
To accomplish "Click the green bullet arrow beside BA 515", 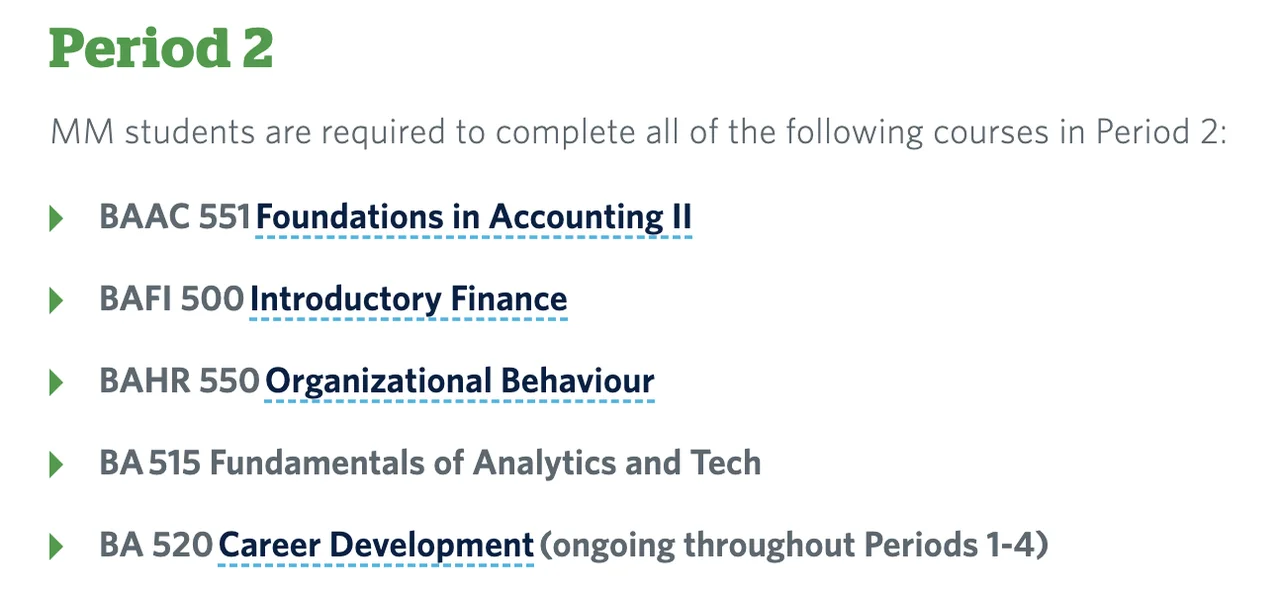I will click(x=56, y=463).
